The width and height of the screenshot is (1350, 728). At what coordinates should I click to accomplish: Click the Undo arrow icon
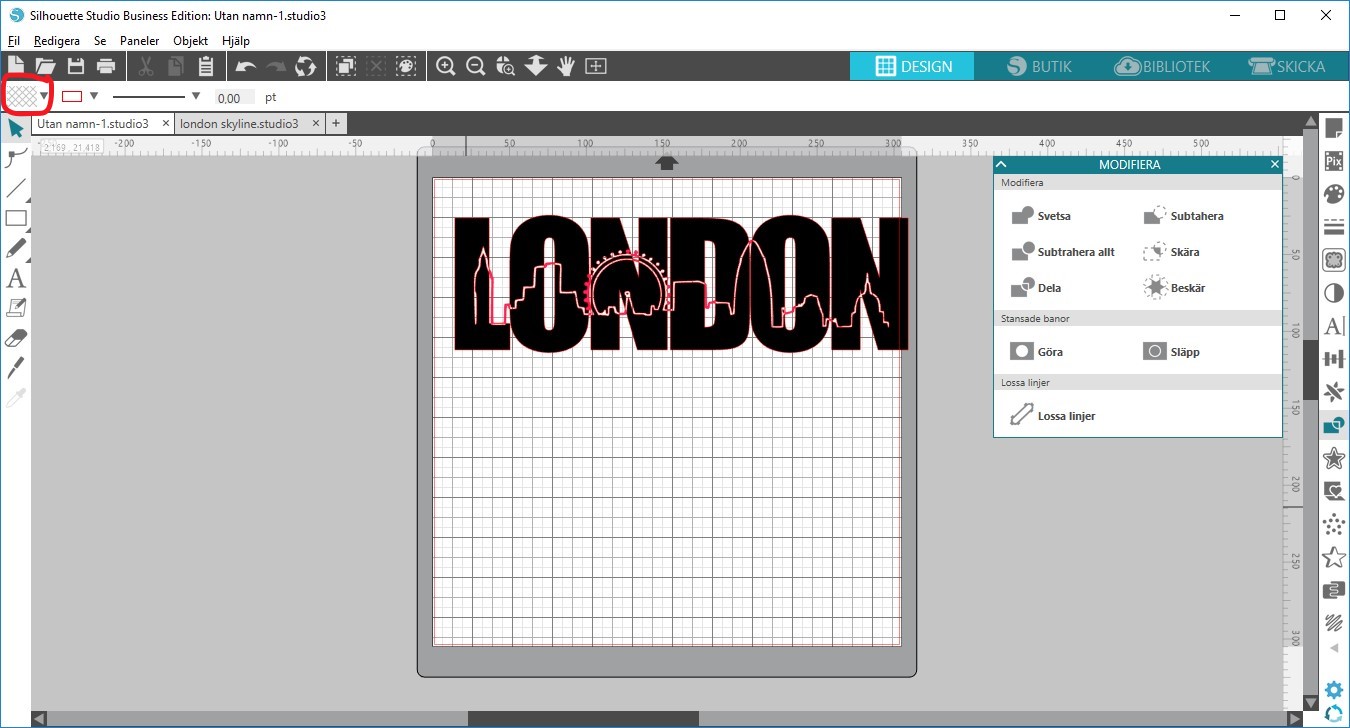tap(246, 66)
